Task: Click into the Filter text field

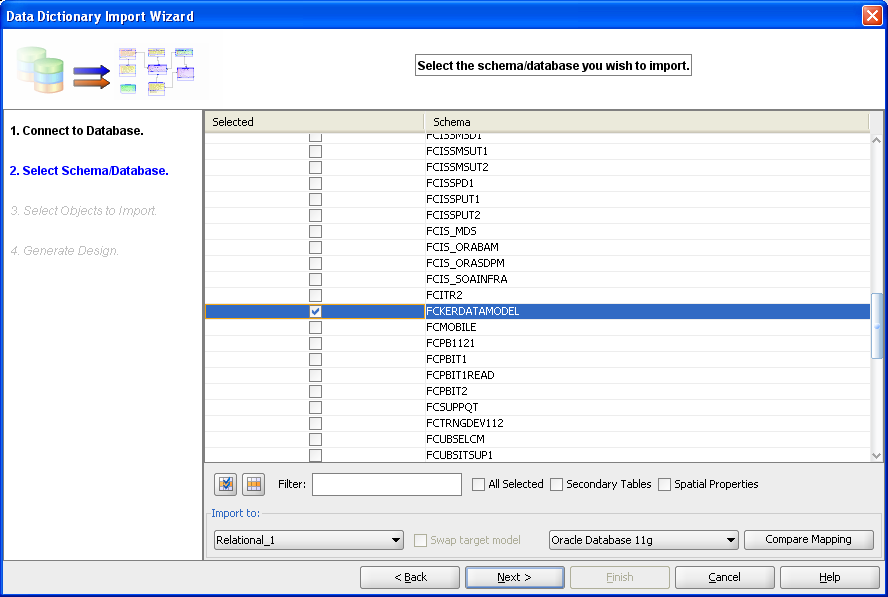Action: click(x=387, y=484)
